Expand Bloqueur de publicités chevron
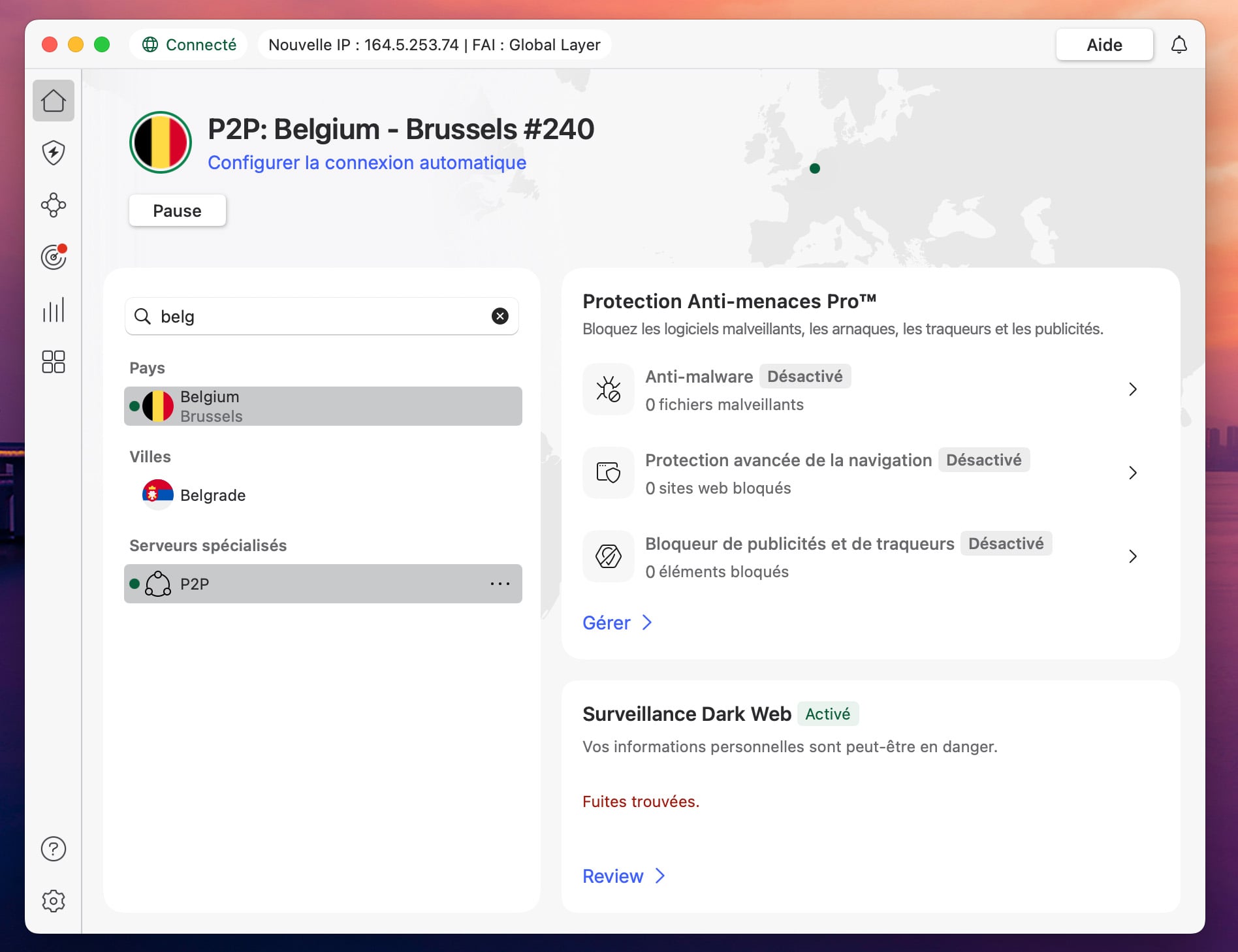Viewport: 1238px width, 952px height. click(x=1133, y=556)
